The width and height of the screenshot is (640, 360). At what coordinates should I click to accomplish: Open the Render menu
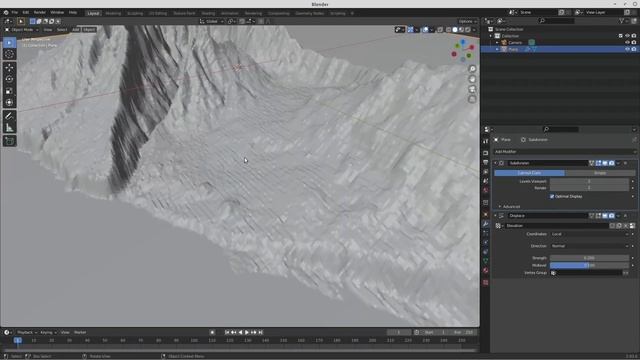[40, 13]
